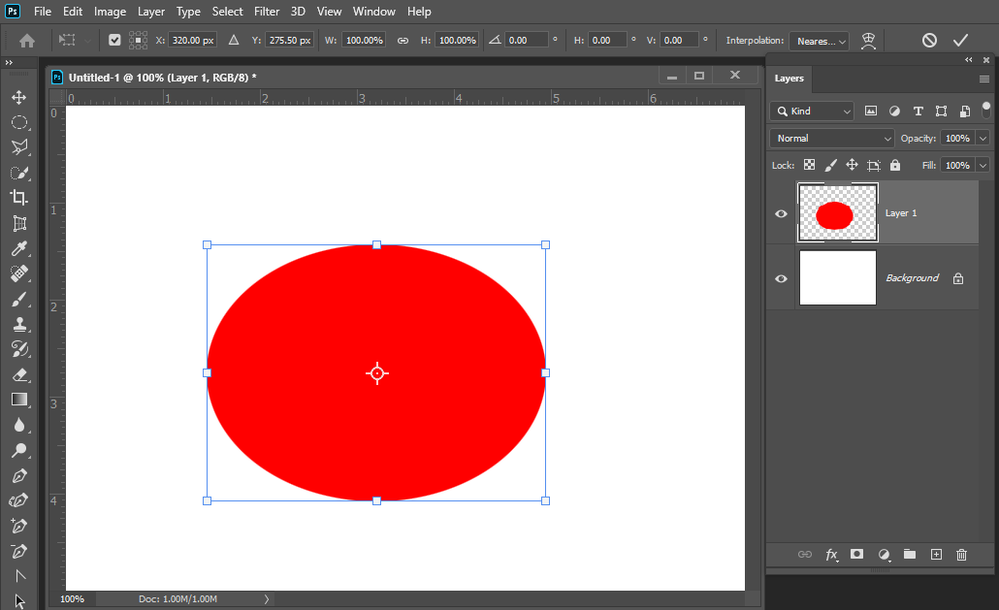Select the Crop tool
The image size is (999, 610).
point(18,198)
